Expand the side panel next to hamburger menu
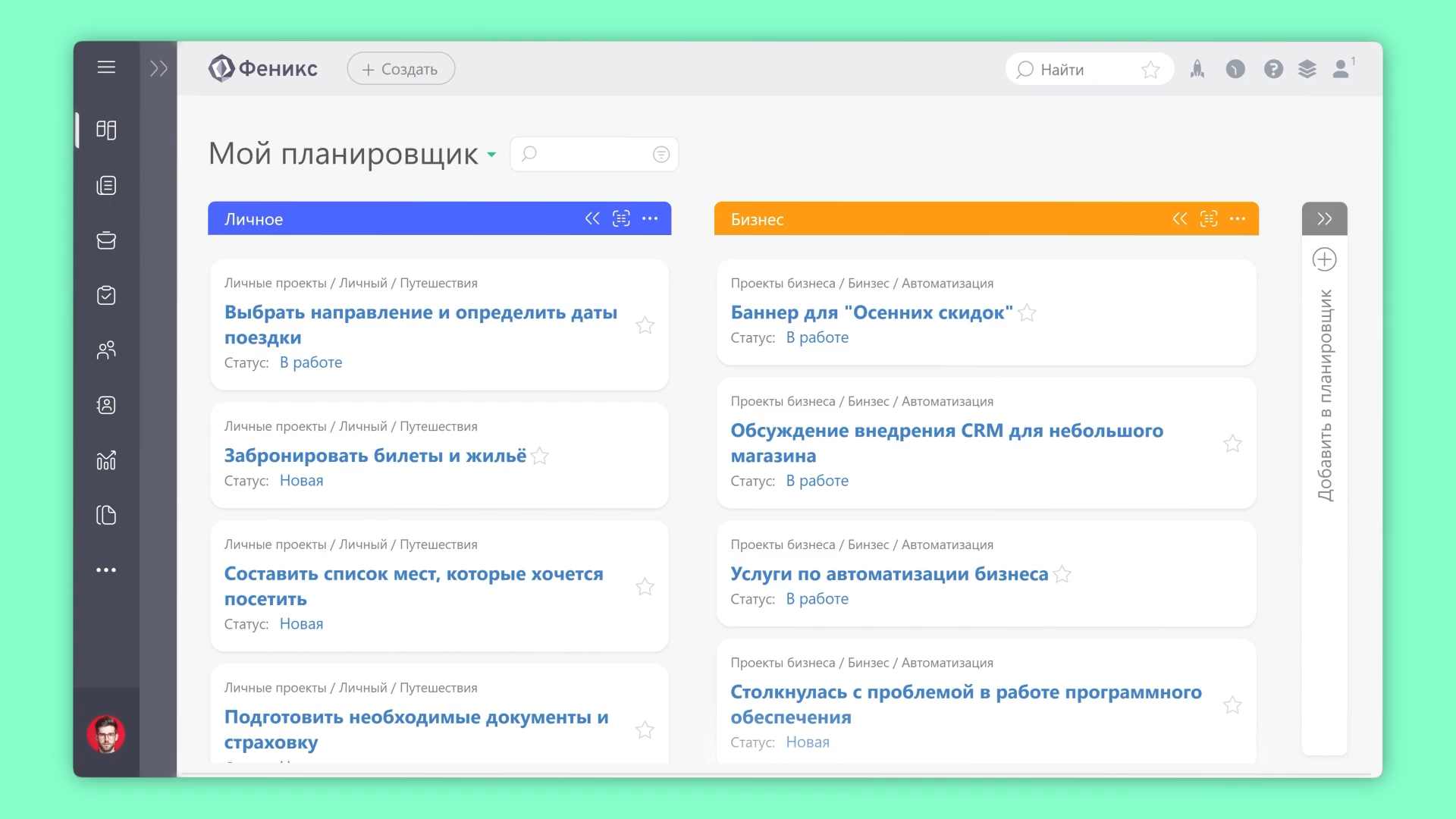This screenshot has height=819, width=1456. [158, 69]
